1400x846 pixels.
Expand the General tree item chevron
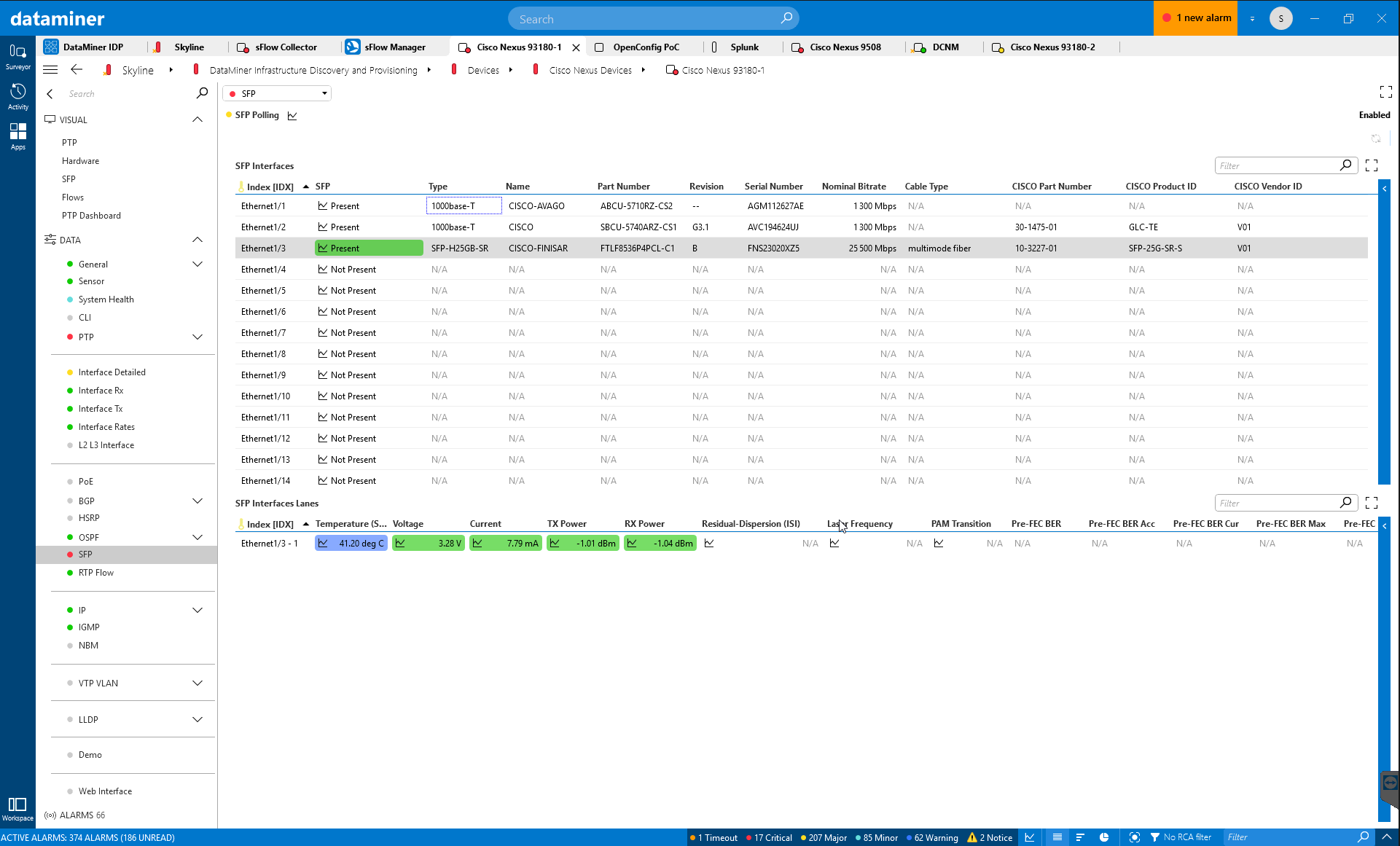[x=198, y=264]
